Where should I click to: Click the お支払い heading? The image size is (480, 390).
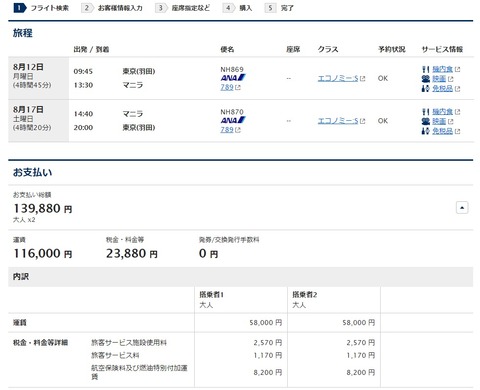pyautogui.click(x=33, y=172)
